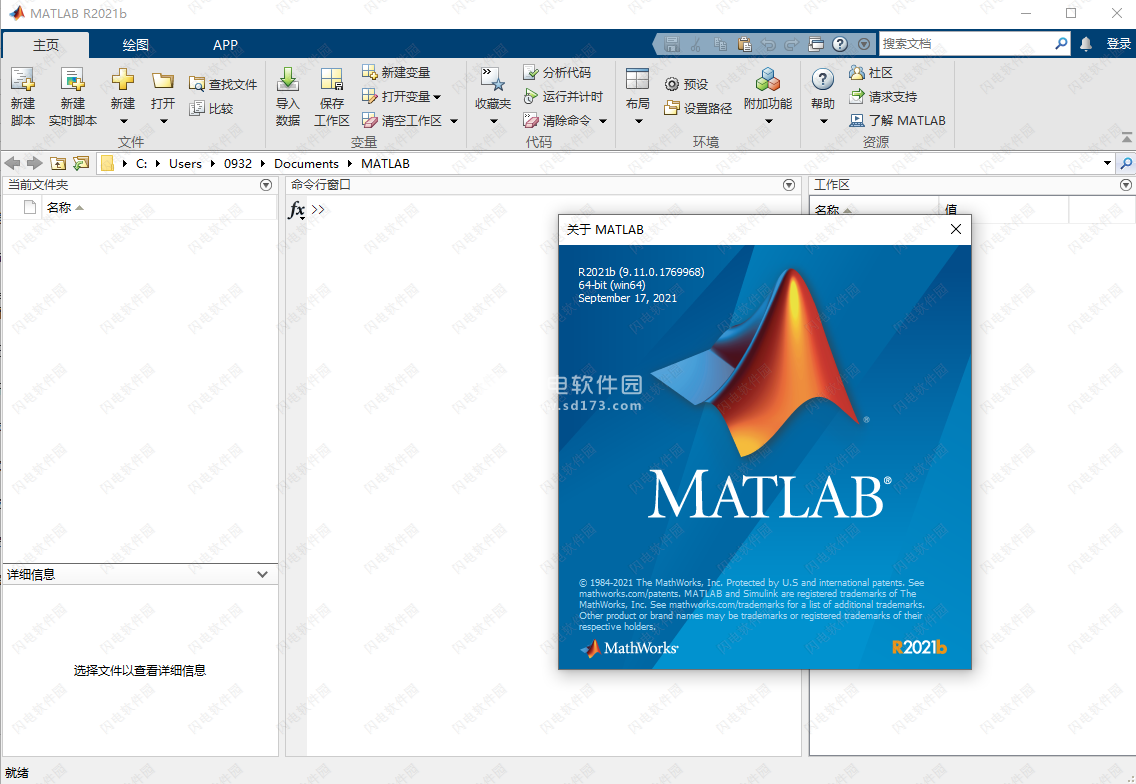Click the fx function browser icon

[x=296, y=210]
